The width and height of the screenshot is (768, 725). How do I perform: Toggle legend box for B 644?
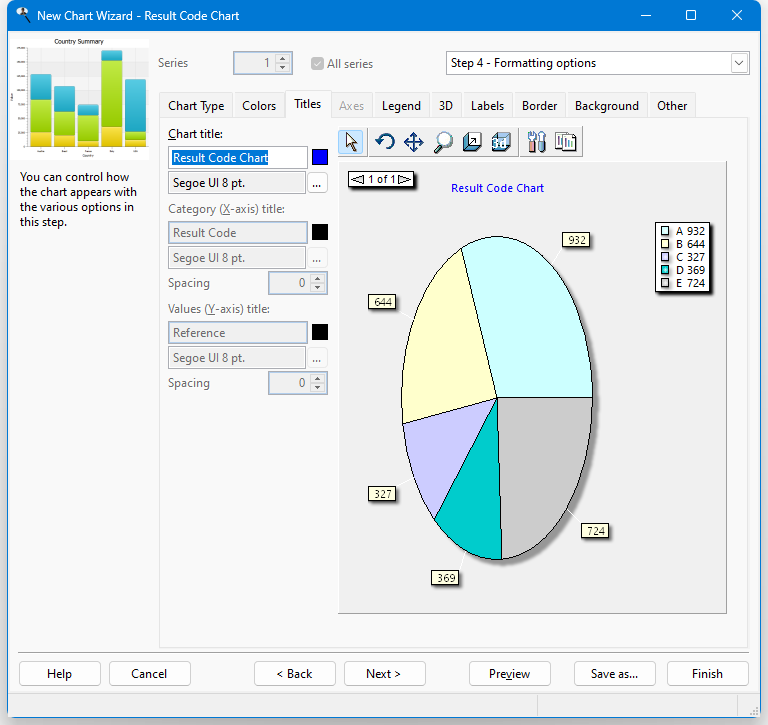coord(665,243)
